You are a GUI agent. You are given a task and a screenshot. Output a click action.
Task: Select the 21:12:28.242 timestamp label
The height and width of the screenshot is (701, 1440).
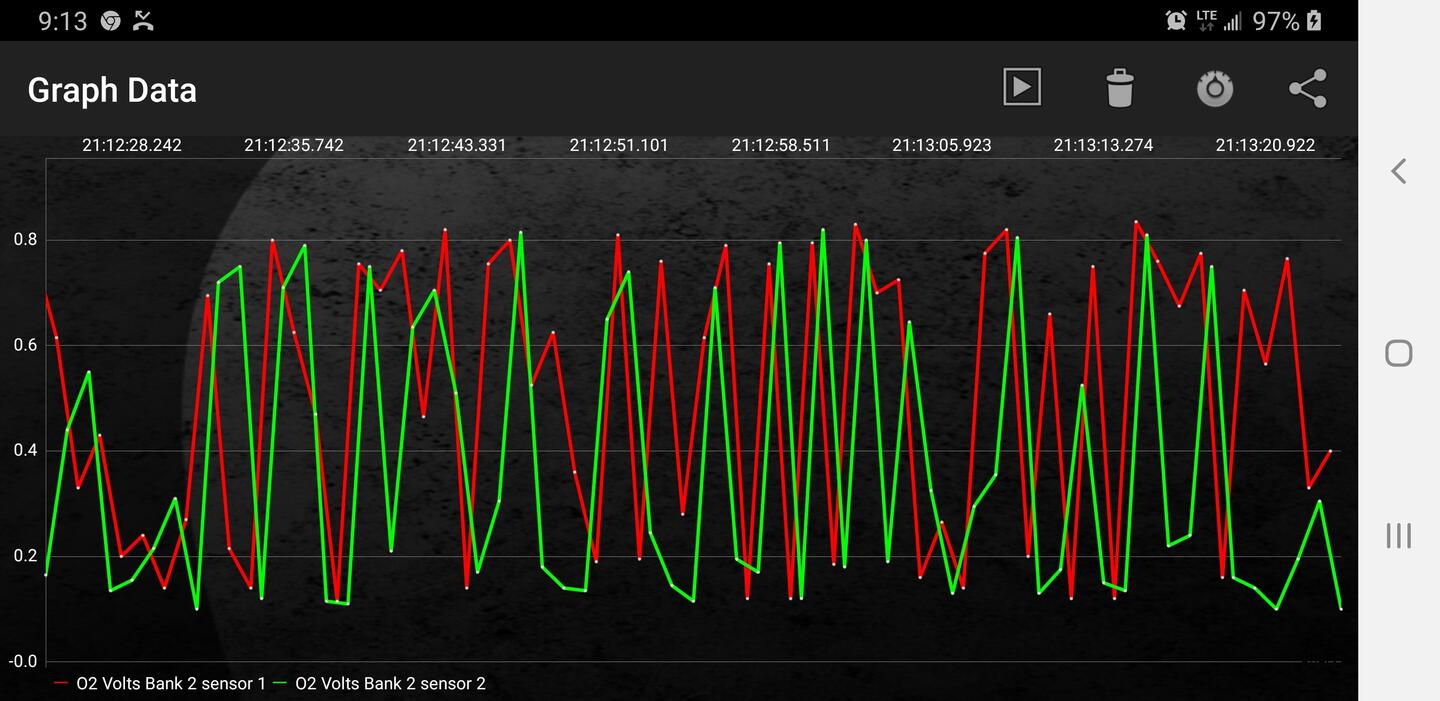132,145
